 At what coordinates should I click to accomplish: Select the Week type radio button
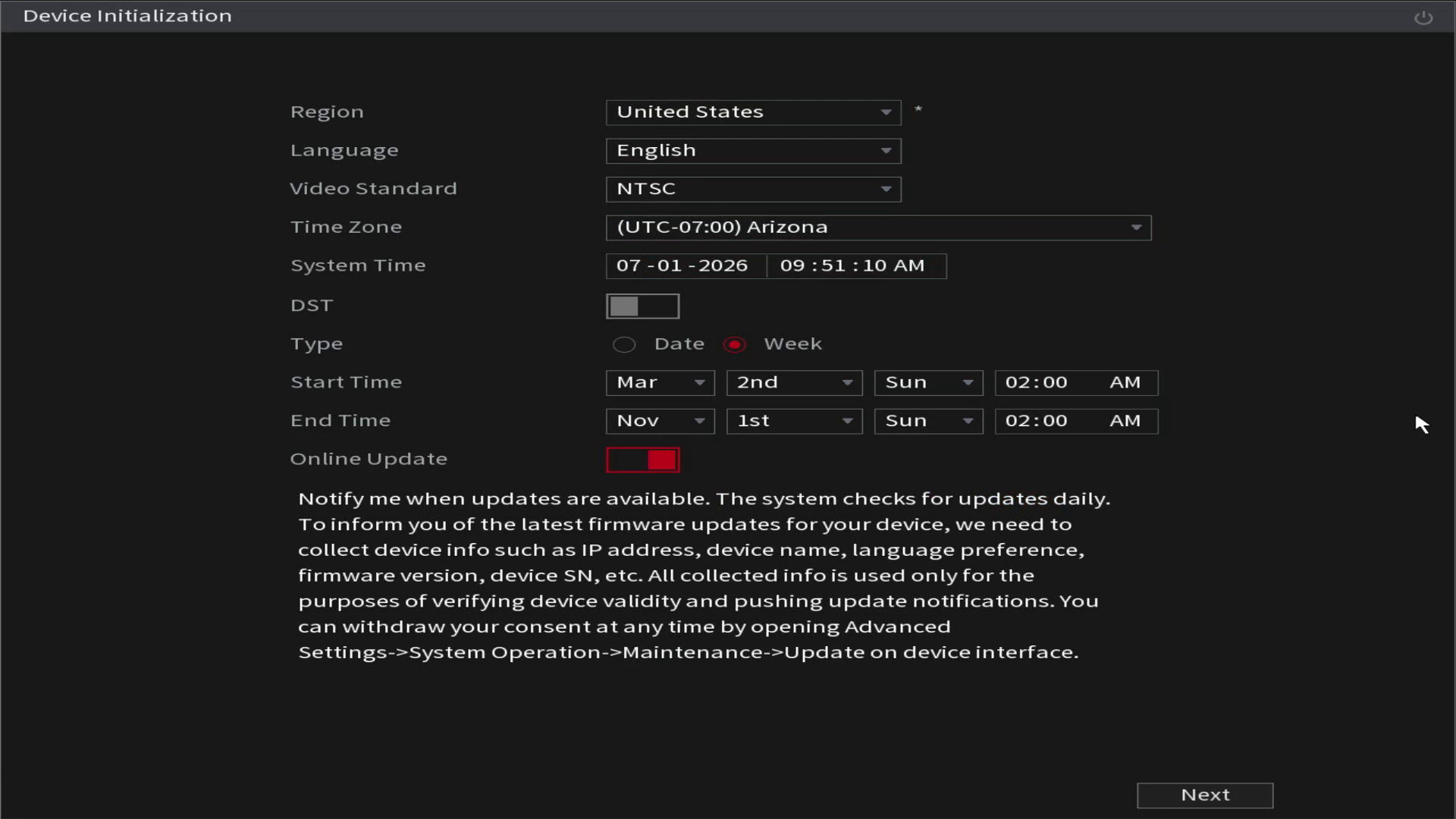(x=734, y=345)
